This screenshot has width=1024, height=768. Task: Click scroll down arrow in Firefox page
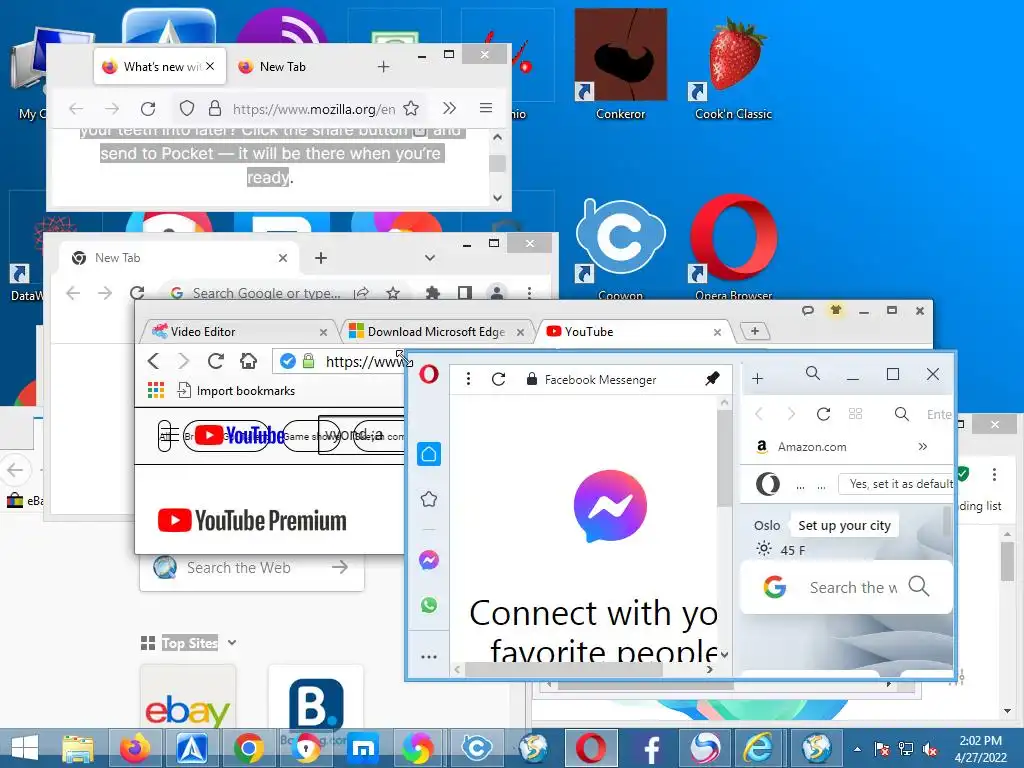click(498, 197)
